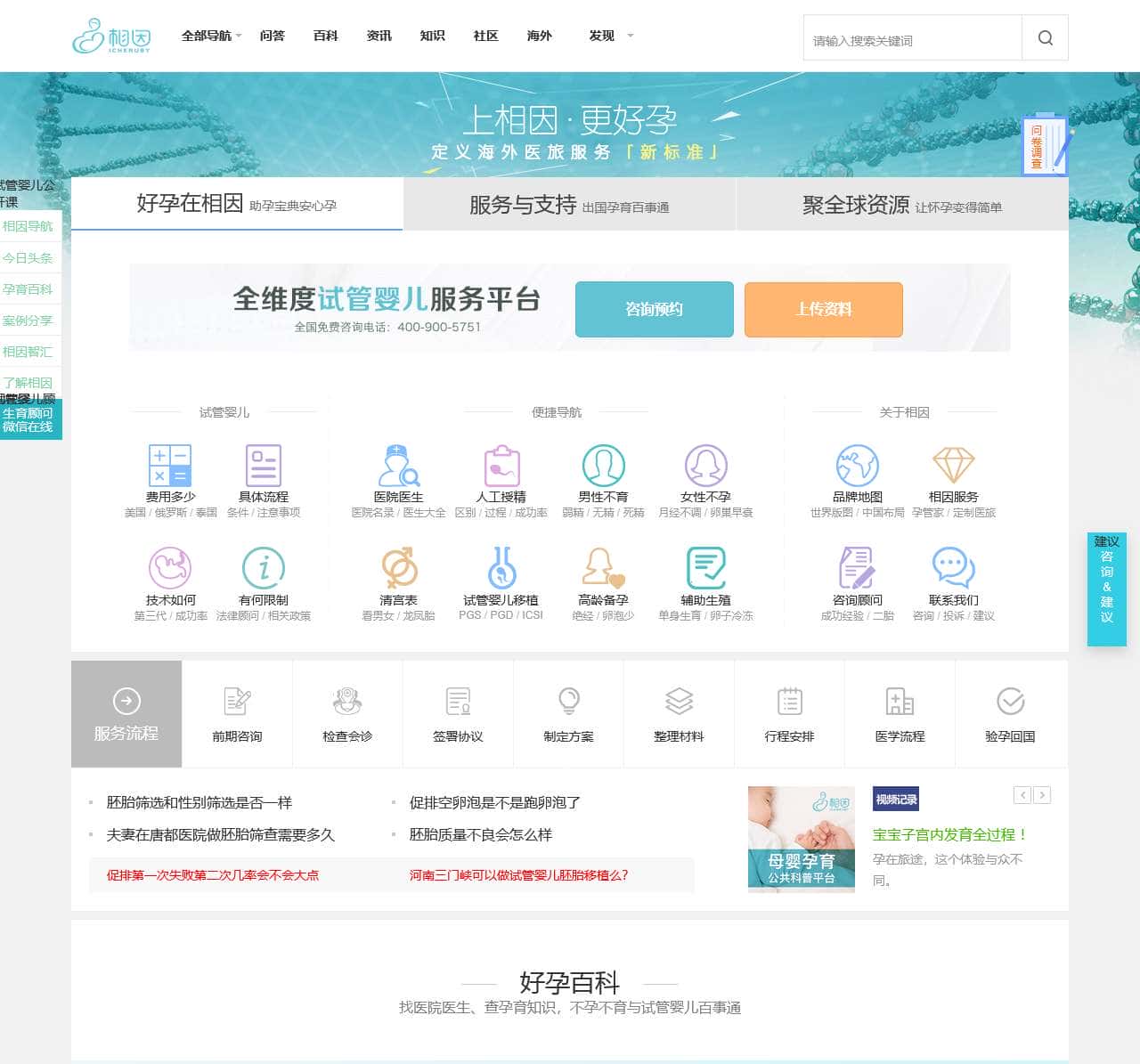Image resolution: width=1140 pixels, height=1064 pixels.
Task: Expand the 全部导航 dropdown menu
Action: pos(211,36)
